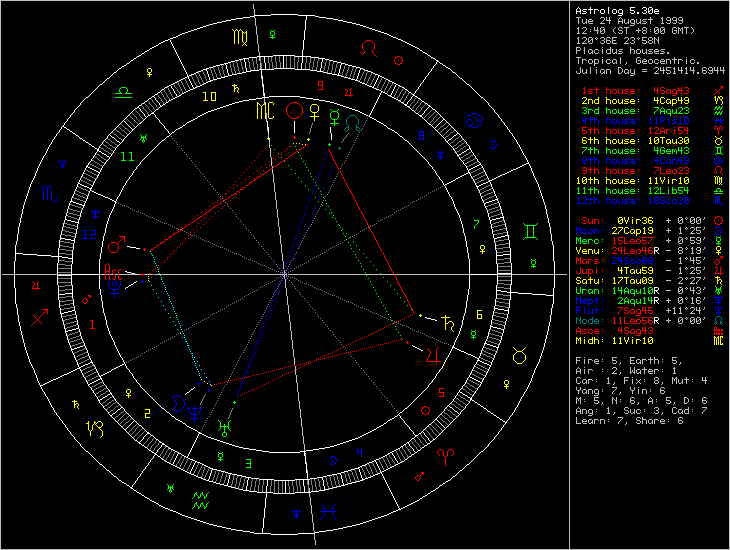Click the red Sun glyph inside the chart wheel
This screenshot has height=550, width=730.
click(x=293, y=110)
